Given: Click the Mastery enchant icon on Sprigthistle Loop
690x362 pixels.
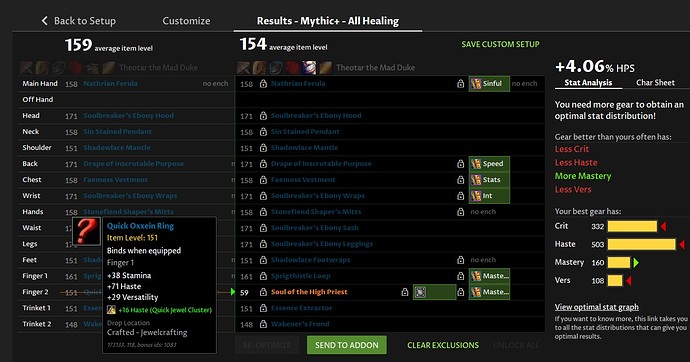Looking at the screenshot, I should (476, 276).
